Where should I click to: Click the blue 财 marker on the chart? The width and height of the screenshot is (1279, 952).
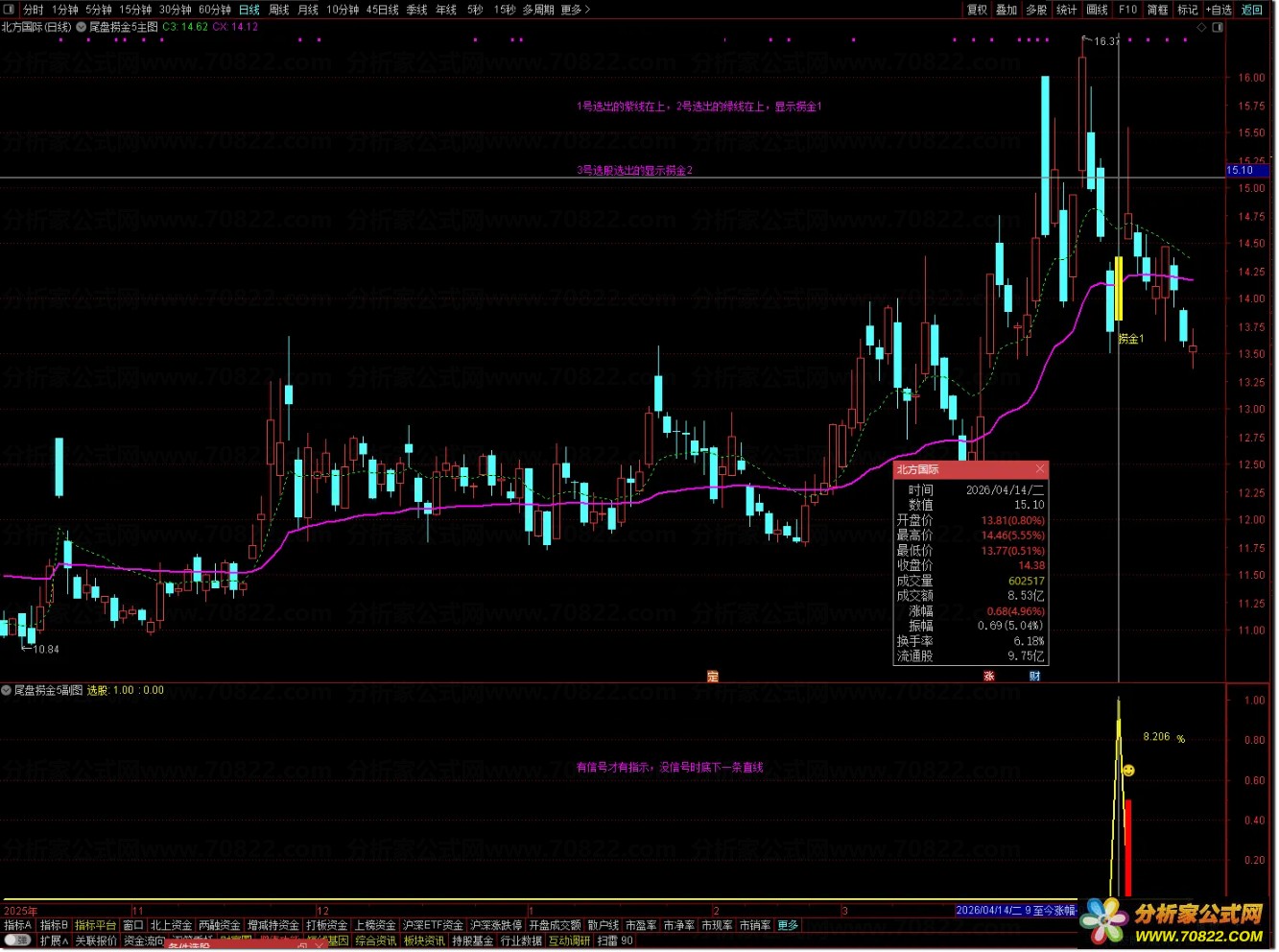pos(1035,677)
